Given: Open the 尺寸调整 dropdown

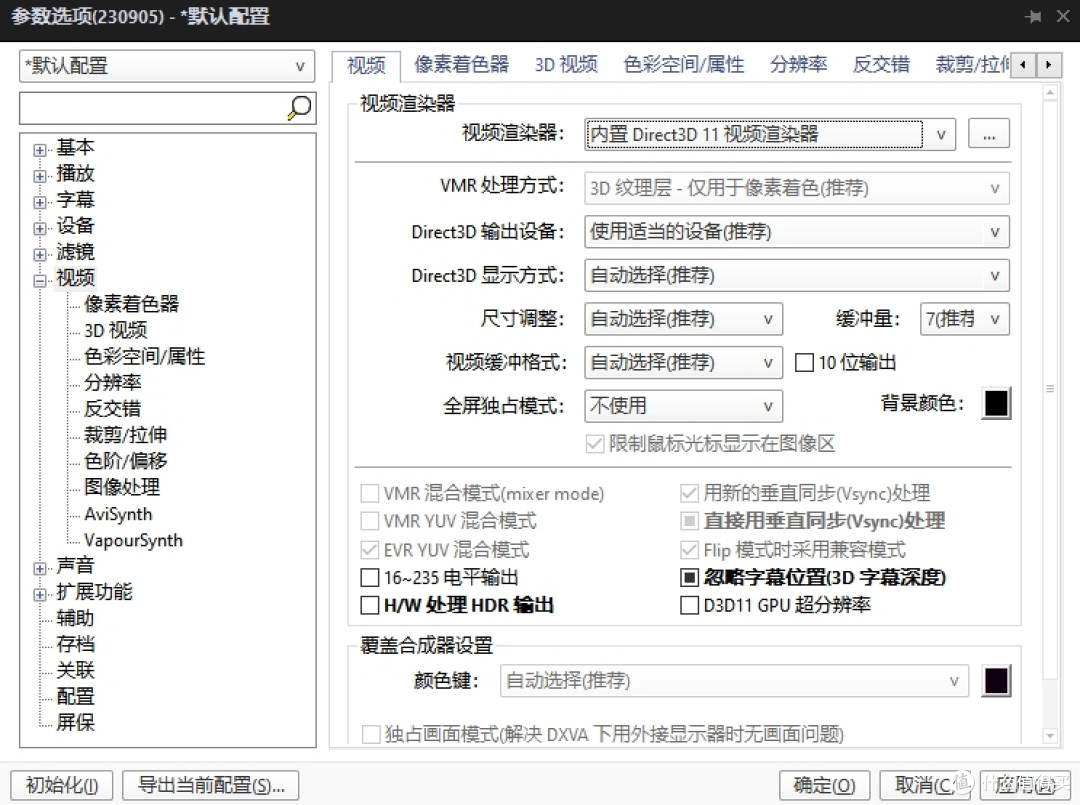Looking at the screenshot, I should click(x=683, y=319).
